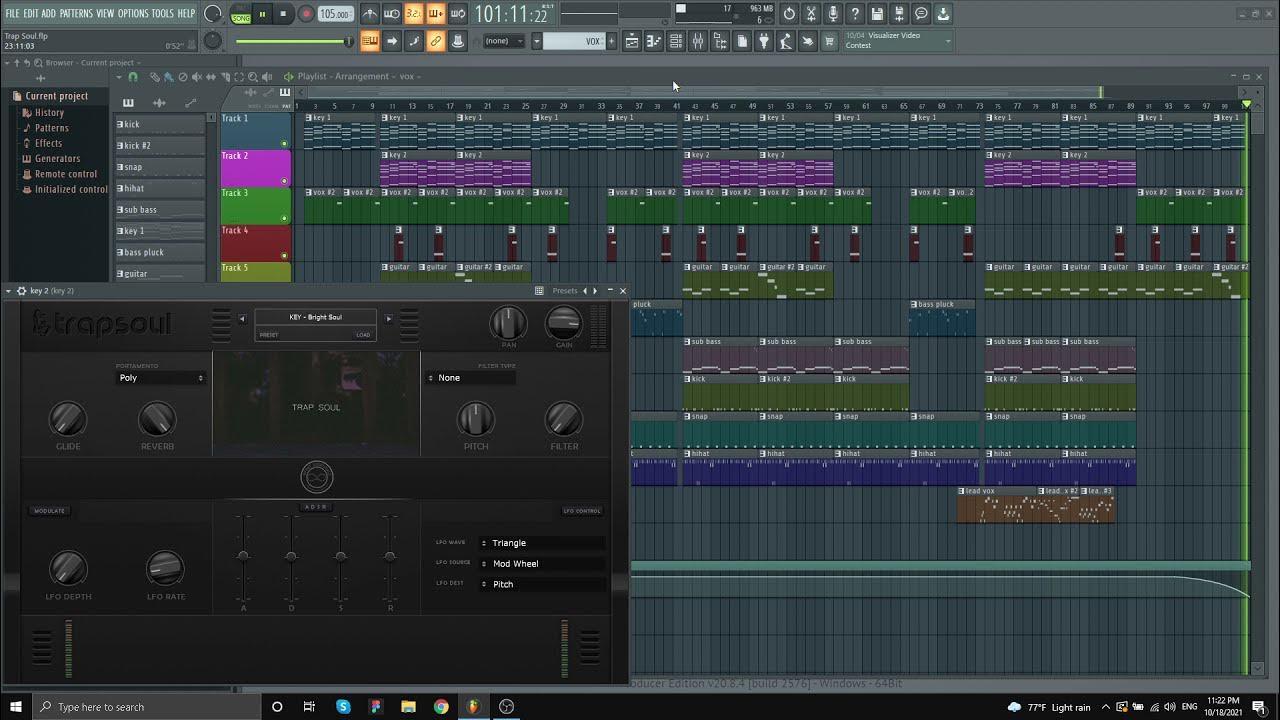The height and width of the screenshot is (720, 1280).
Task: Select the playlist zoom magnifier tool
Action: point(252,77)
